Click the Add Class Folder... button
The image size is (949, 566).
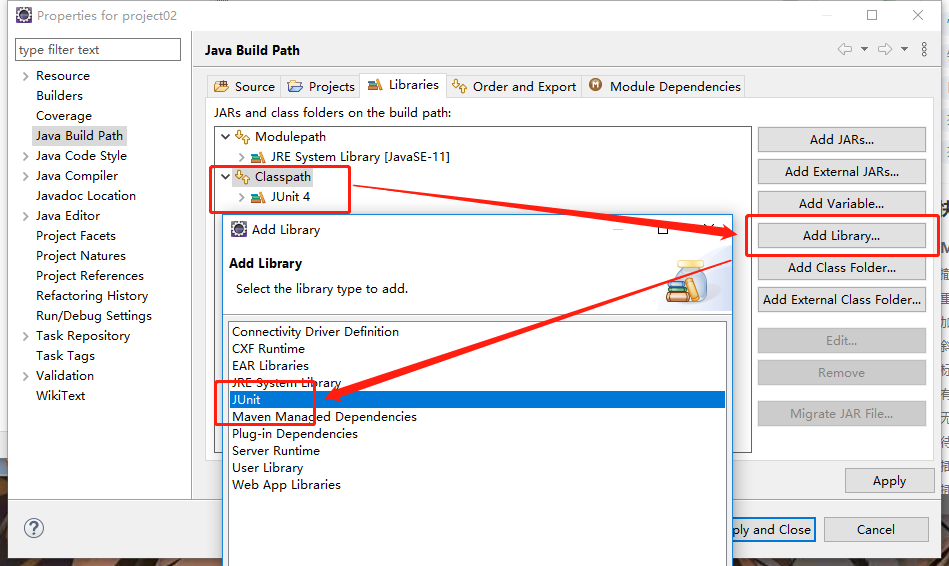click(842, 268)
